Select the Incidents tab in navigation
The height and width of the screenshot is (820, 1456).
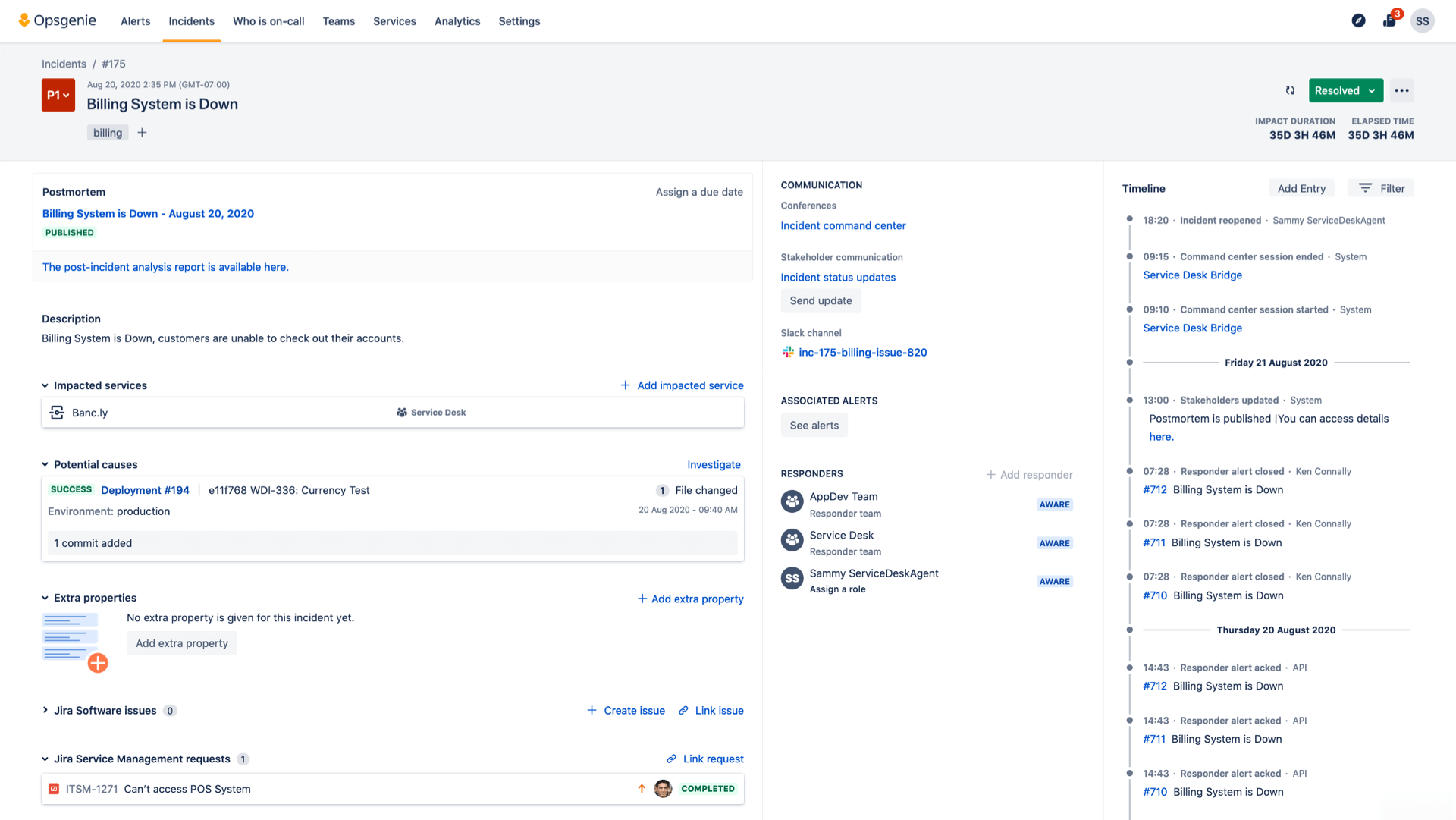click(191, 21)
